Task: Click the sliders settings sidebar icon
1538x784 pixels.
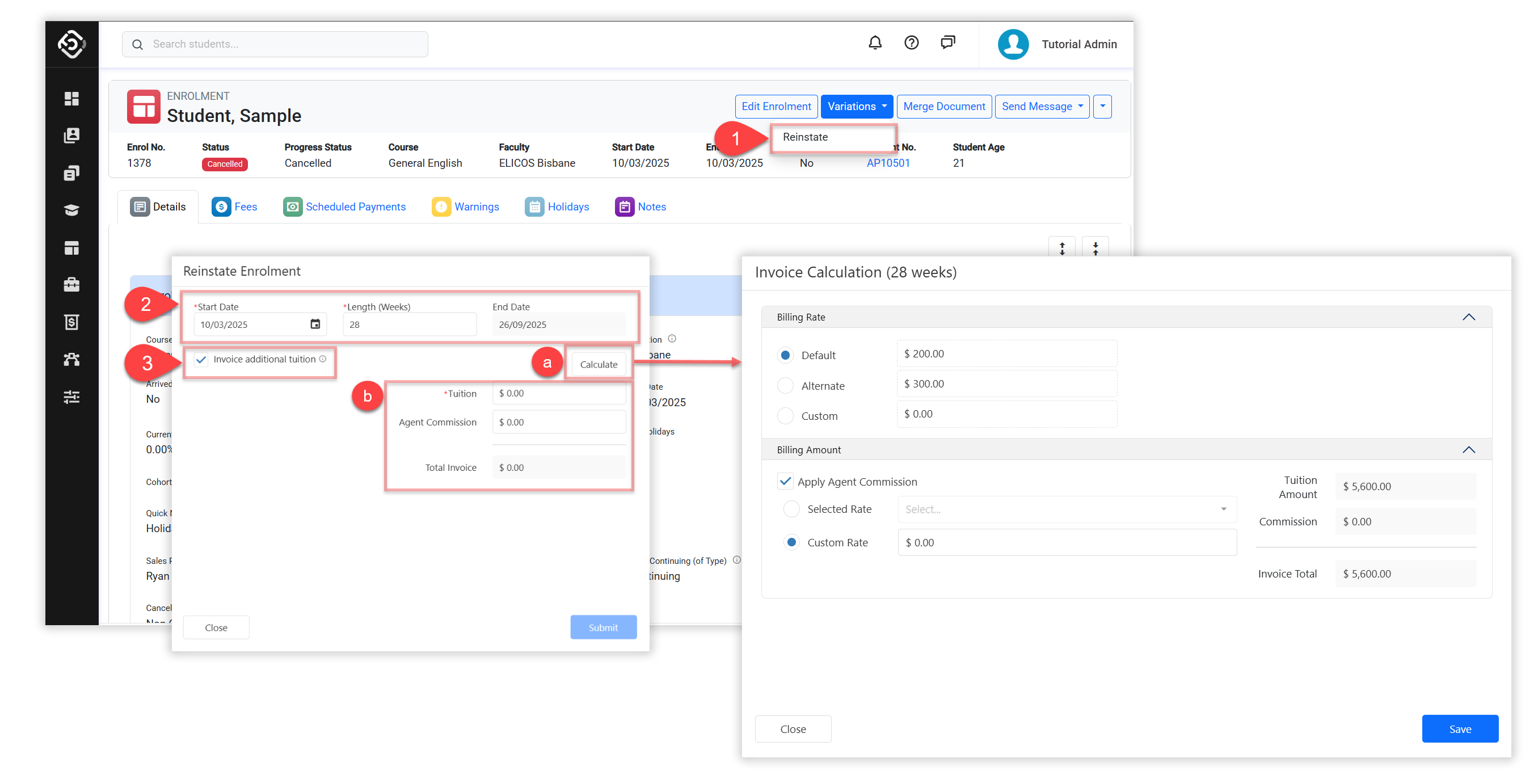Action: pyautogui.click(x=71, y=397)
